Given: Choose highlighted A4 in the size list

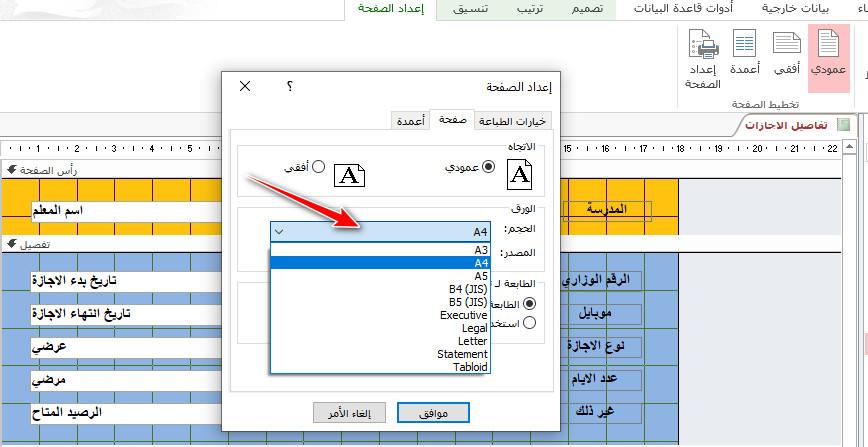Looking at the screenshot, I should click(380, 263).
